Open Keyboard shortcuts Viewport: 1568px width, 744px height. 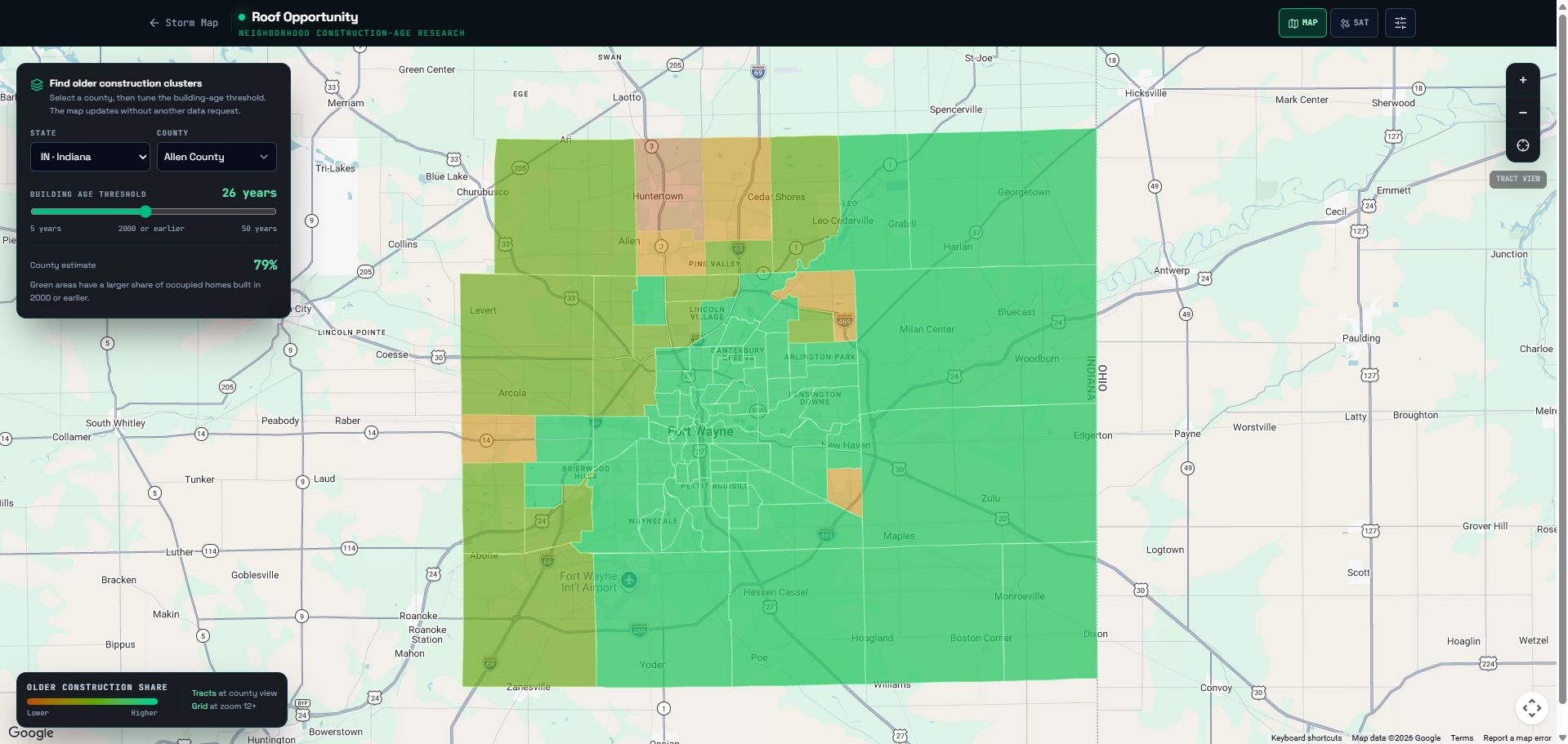pyautogui.click(x=1306, y=738)
